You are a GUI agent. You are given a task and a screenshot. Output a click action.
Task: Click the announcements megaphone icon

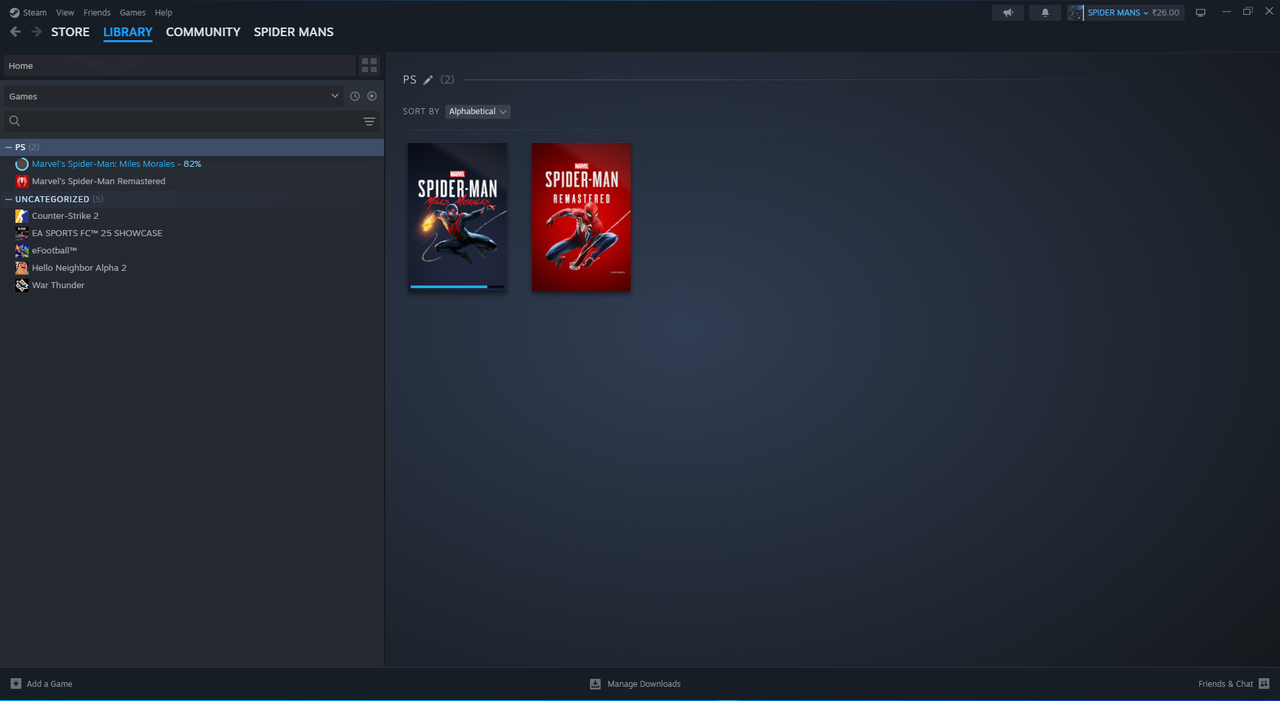coord(1008,13)
